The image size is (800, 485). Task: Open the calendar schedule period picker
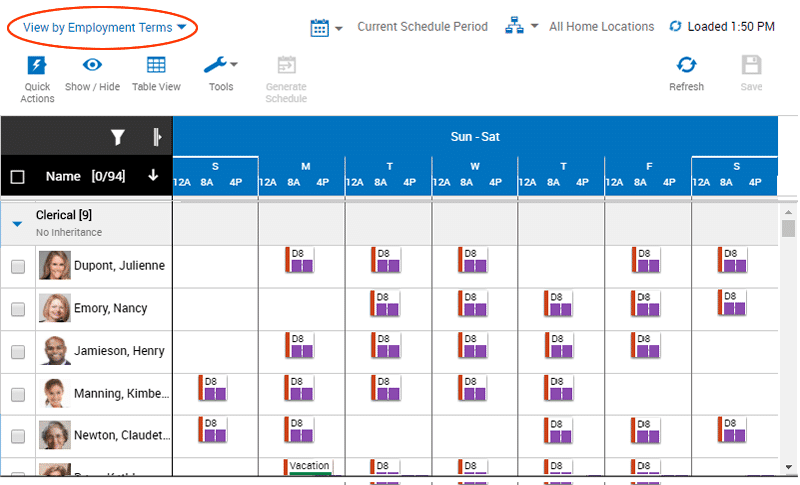pyautogui.click(x=320, y=27)
